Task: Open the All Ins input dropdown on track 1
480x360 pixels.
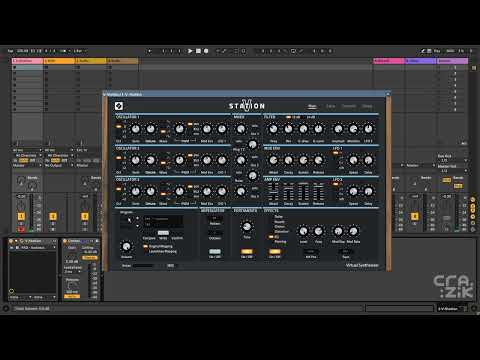Action: 27,150
